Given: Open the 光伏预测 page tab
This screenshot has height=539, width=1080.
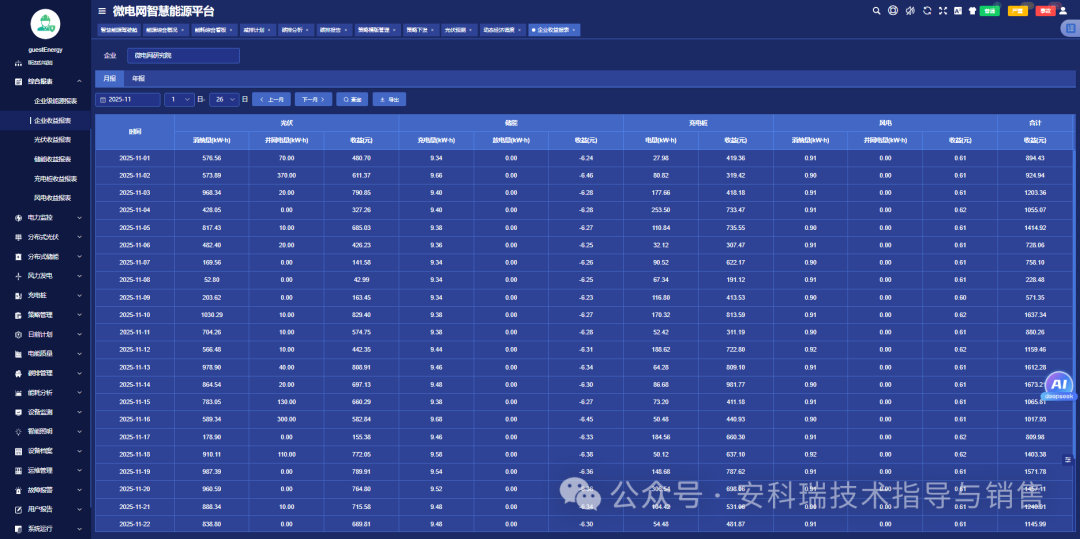Looking at the screenshot, I should [457, 30].
